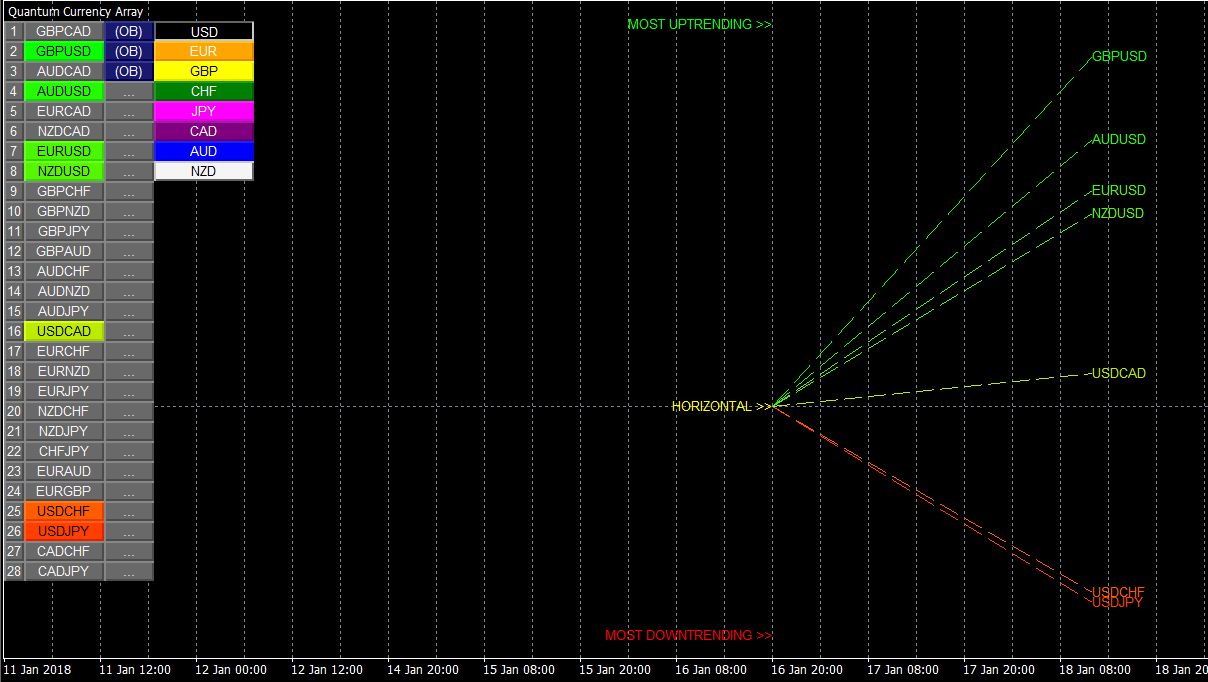Select the orange EUR currency filter

click(204, 51)
